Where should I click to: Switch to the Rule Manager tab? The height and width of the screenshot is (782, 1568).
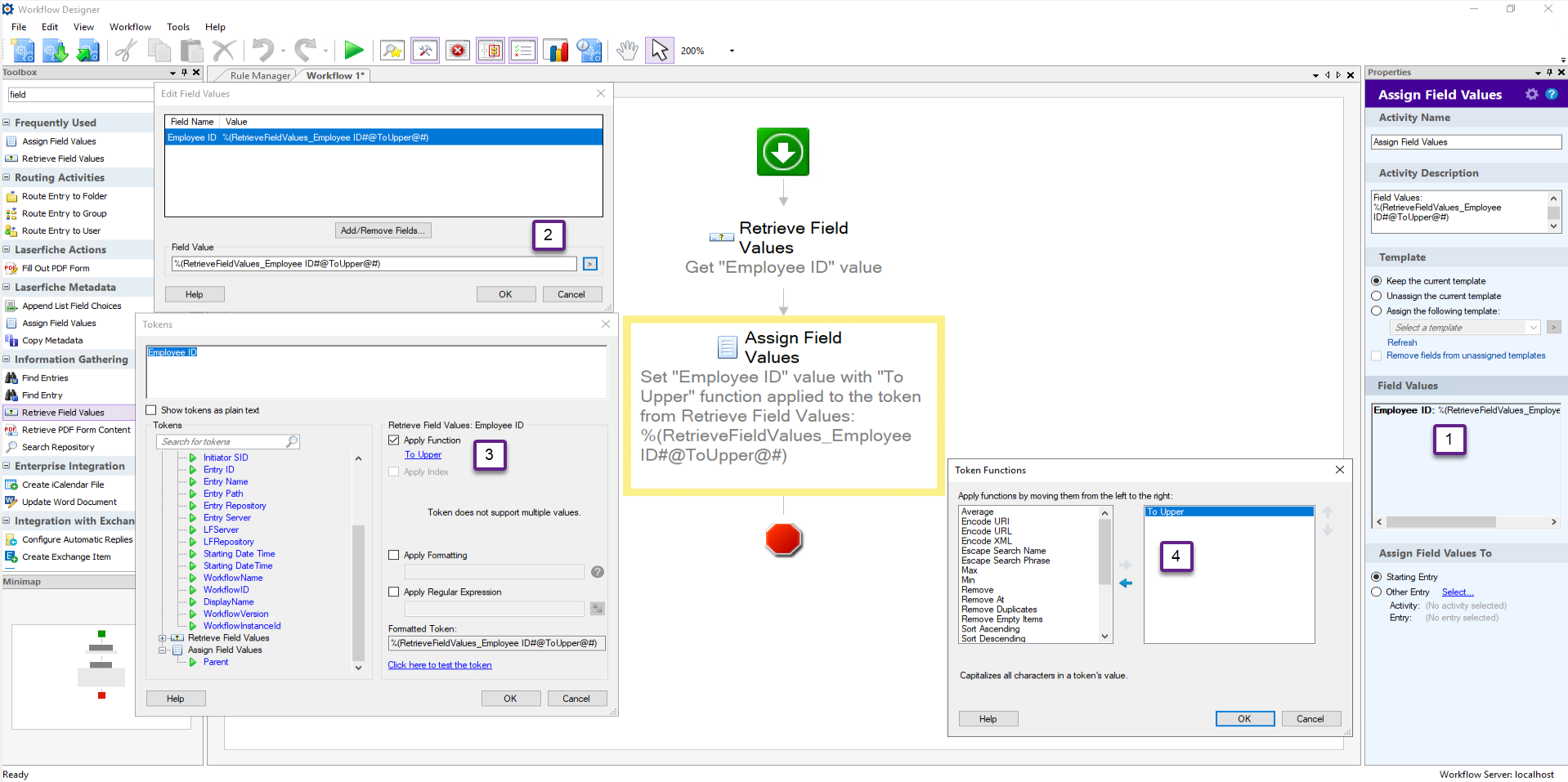pyautogui.click(x=259, y=76)
